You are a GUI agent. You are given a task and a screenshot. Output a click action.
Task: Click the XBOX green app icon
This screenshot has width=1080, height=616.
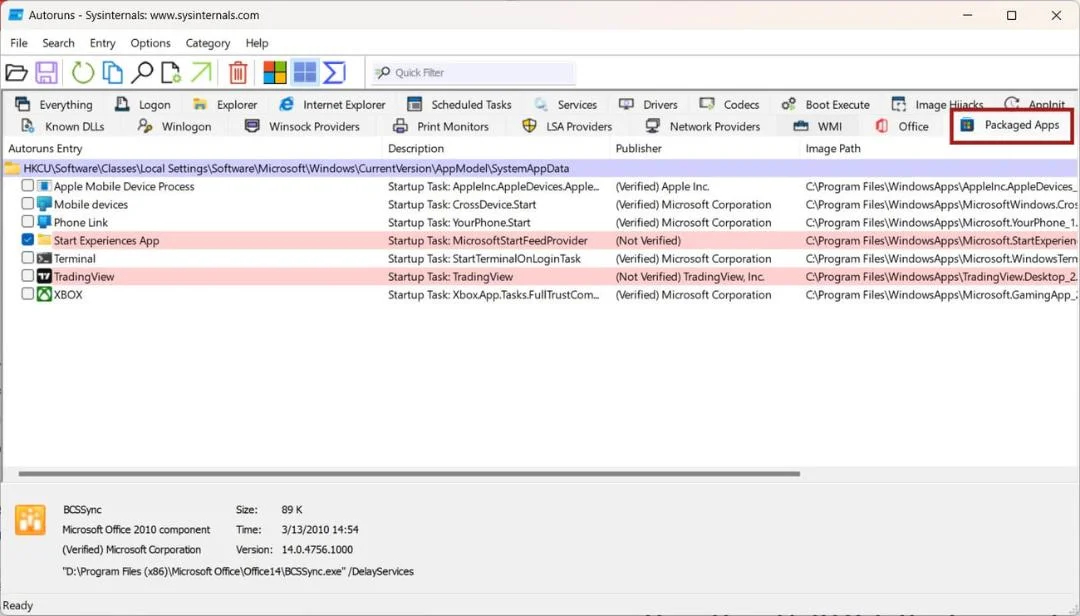[44, 294]
